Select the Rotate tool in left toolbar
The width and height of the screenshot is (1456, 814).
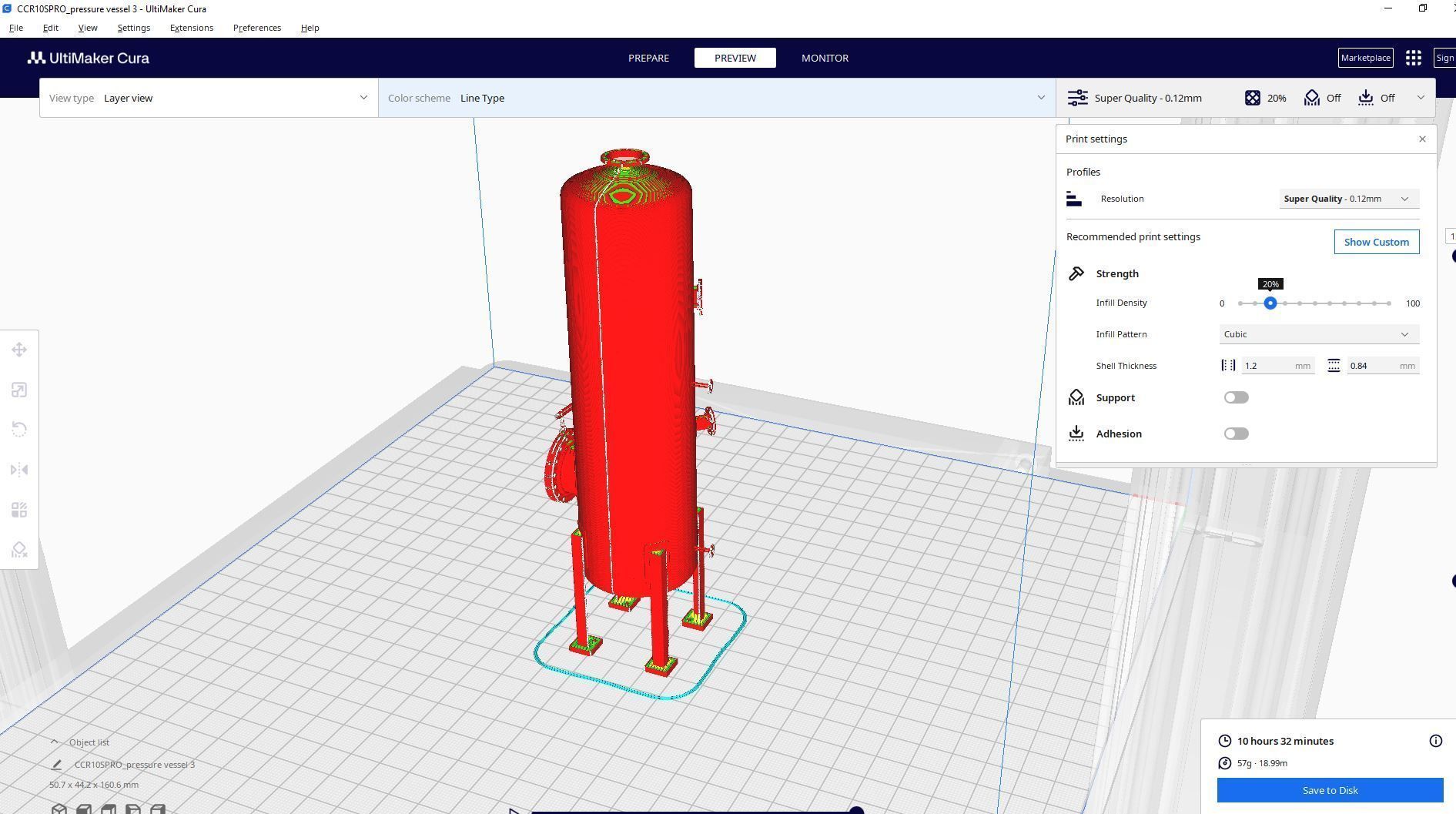coord(19,430)
